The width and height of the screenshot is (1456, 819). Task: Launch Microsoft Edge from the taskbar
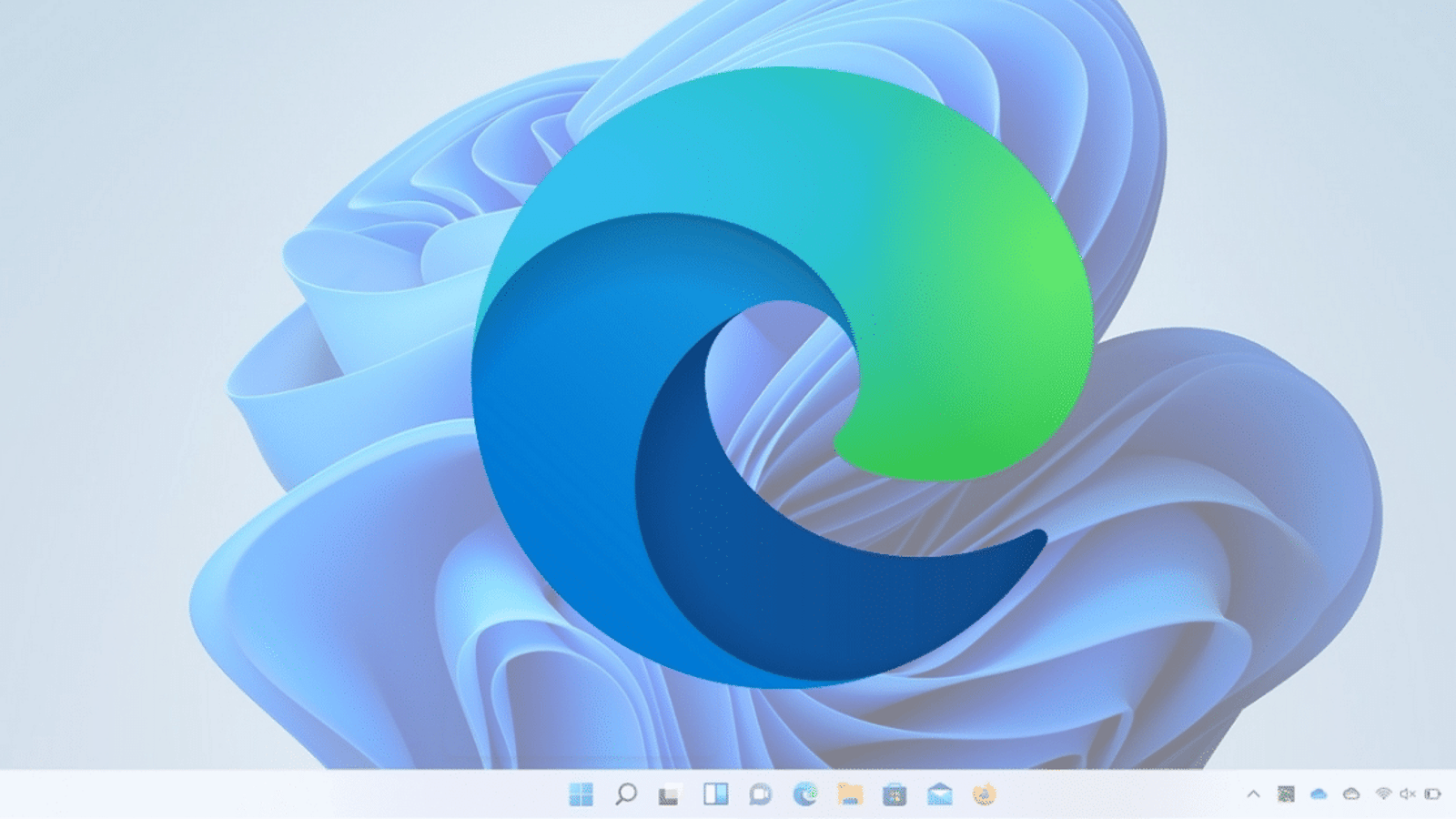pos(804,794)
